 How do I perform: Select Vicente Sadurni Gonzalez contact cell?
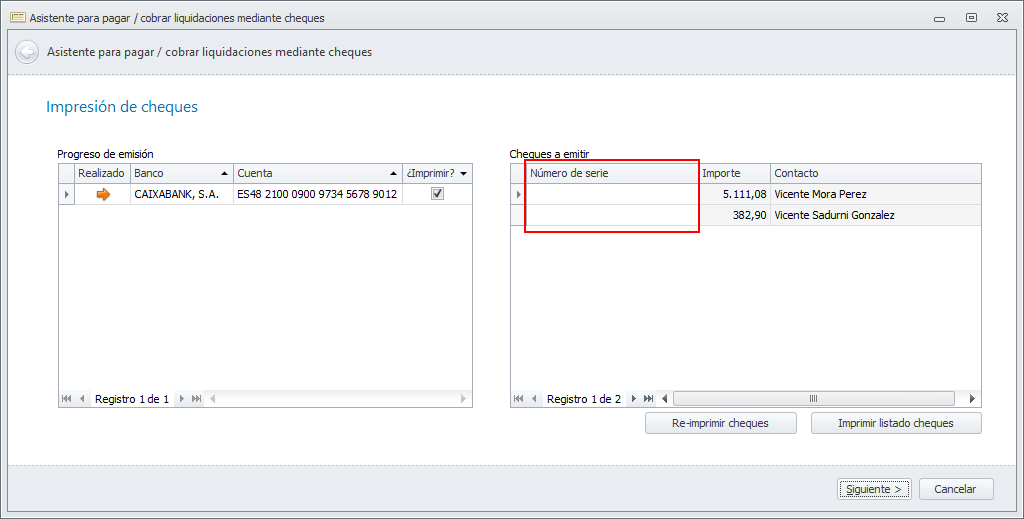(x=876, y=215)
